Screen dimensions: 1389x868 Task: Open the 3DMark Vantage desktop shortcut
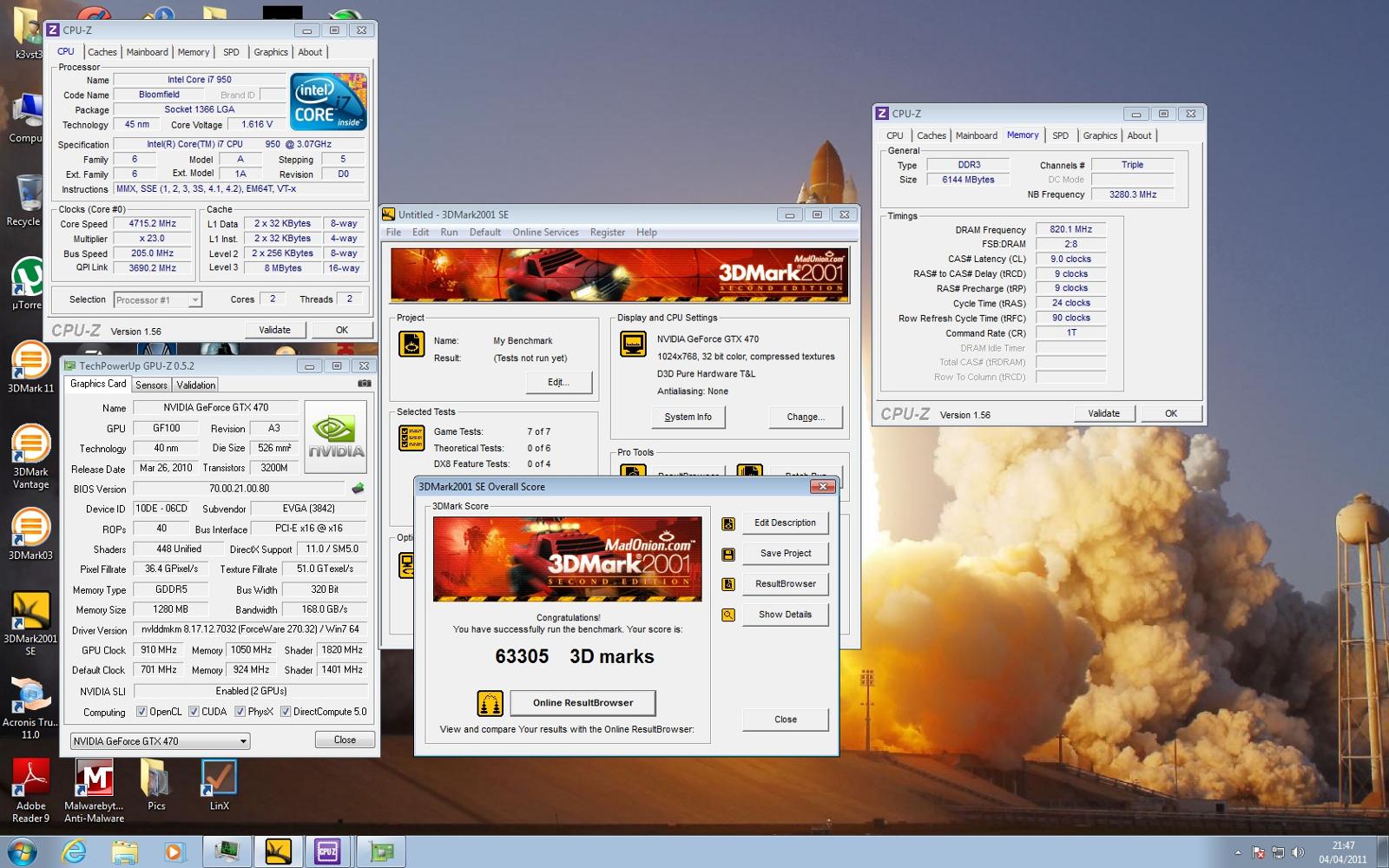pyautogui.click(x=30, y=457)
